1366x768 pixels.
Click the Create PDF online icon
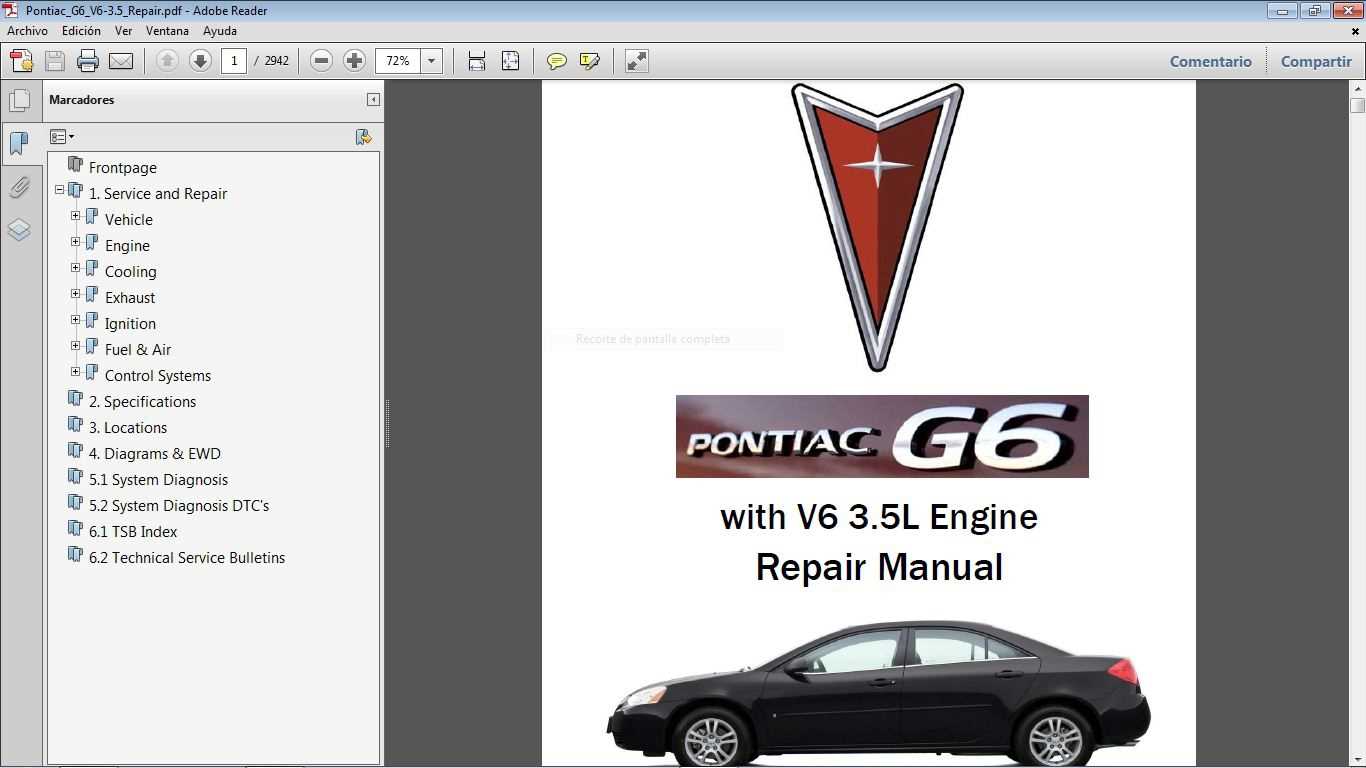click(21, 61)
